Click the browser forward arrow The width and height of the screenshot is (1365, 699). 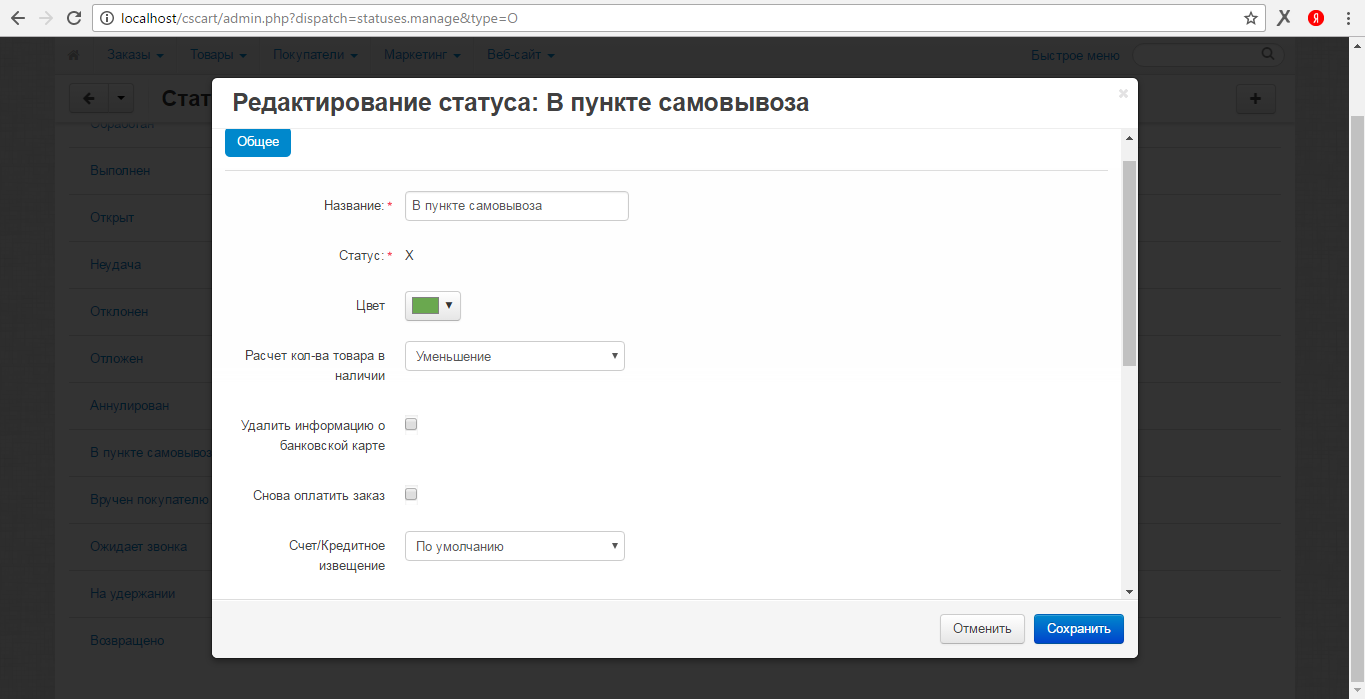(x=45, y=18)
